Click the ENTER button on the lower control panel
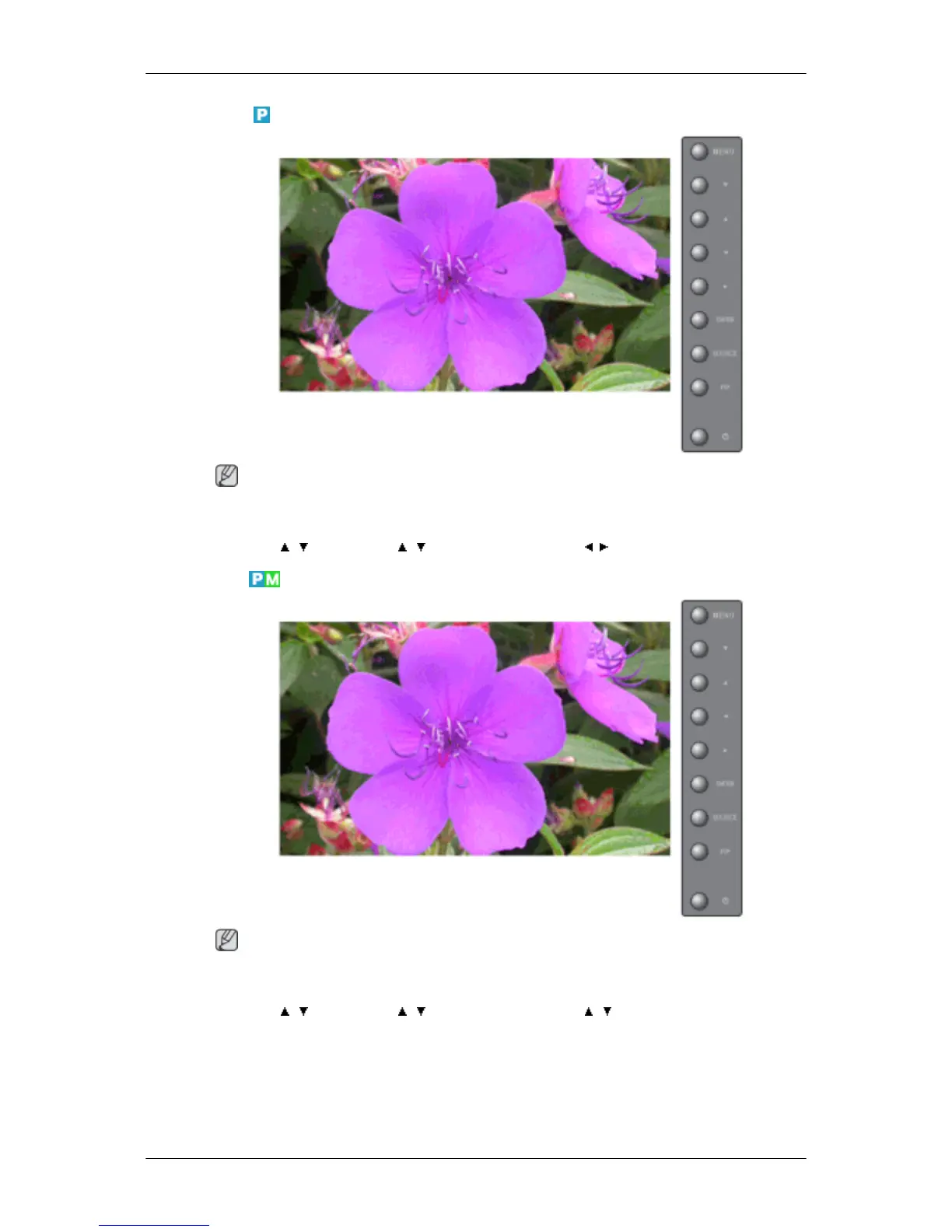 pos(699,783)
